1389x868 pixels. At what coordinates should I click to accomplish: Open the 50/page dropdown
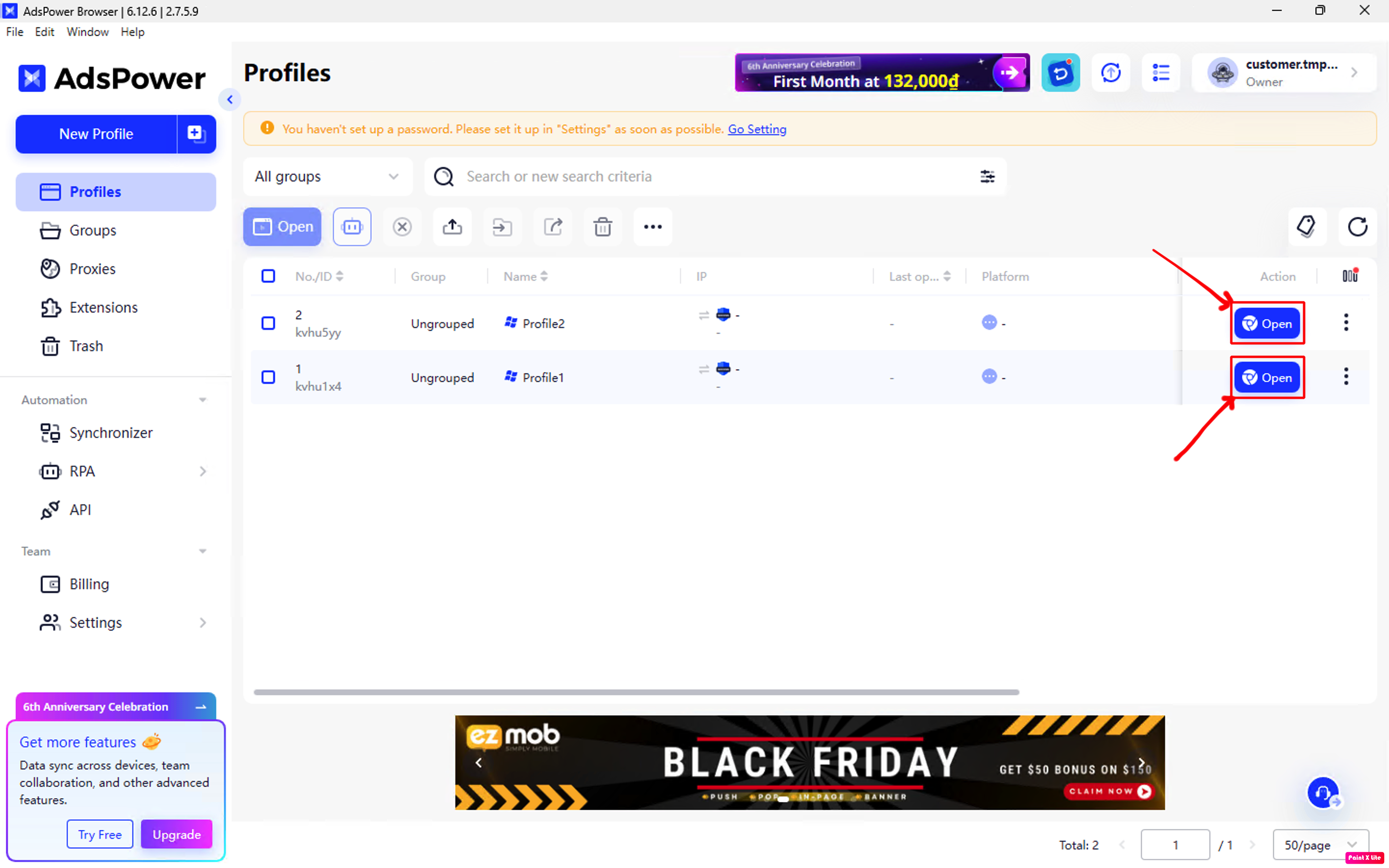point(1320,844)
